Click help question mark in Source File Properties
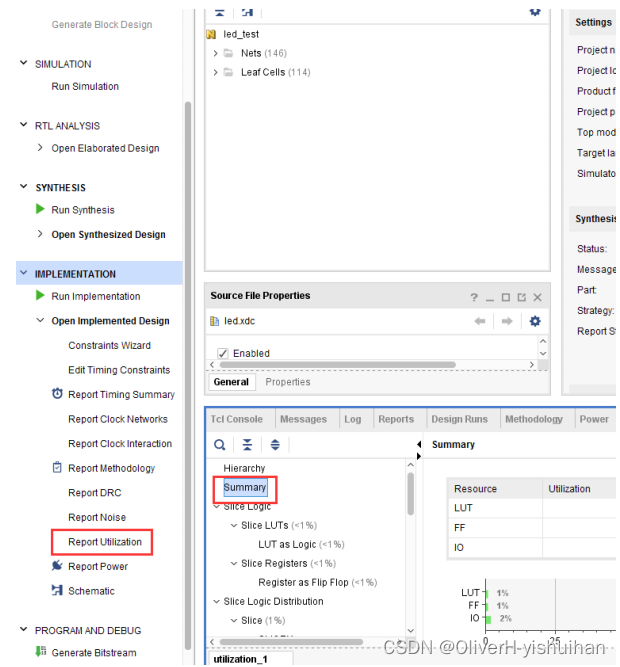 coord(474,297)
